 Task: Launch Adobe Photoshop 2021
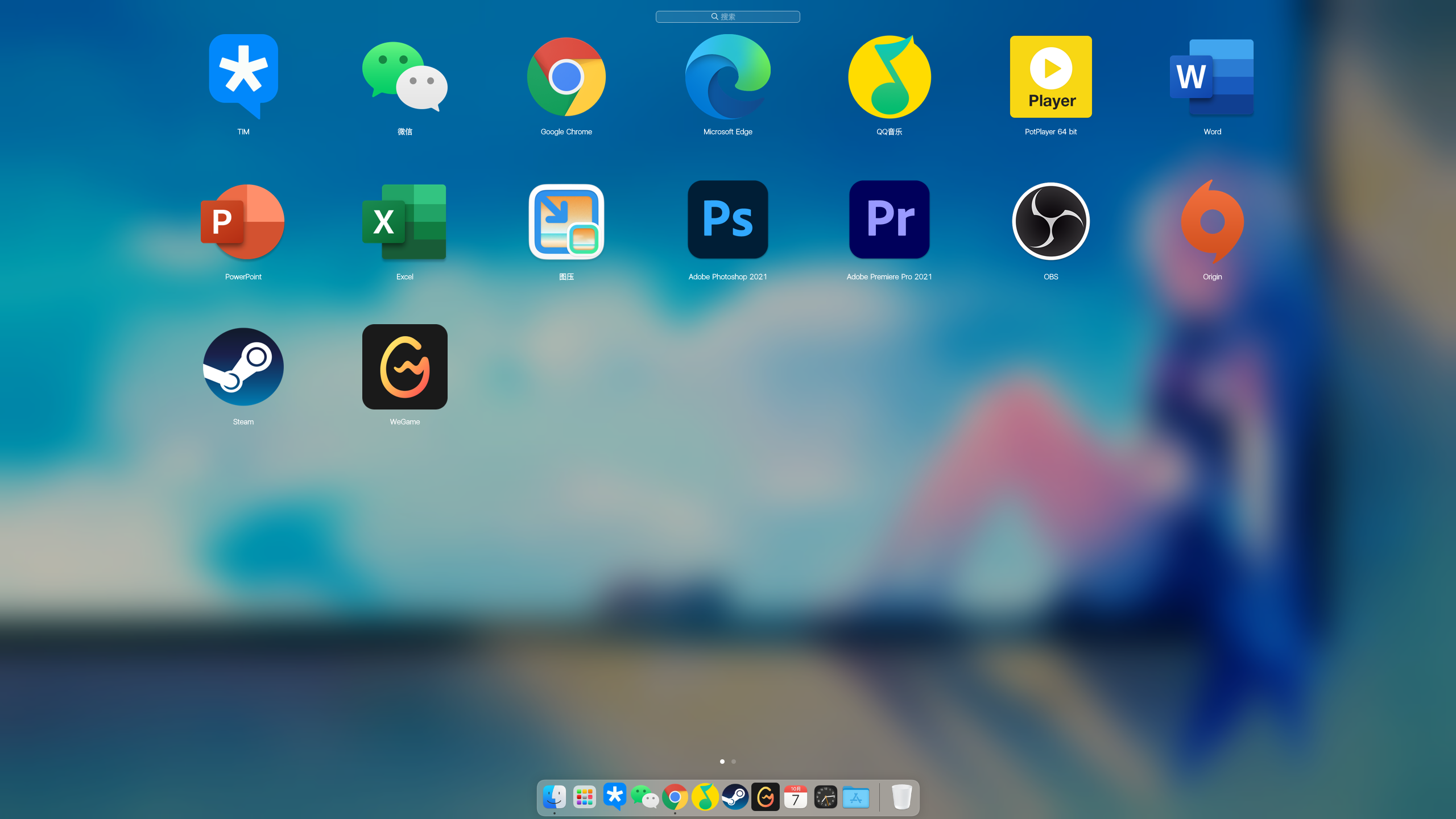point(728,220)
